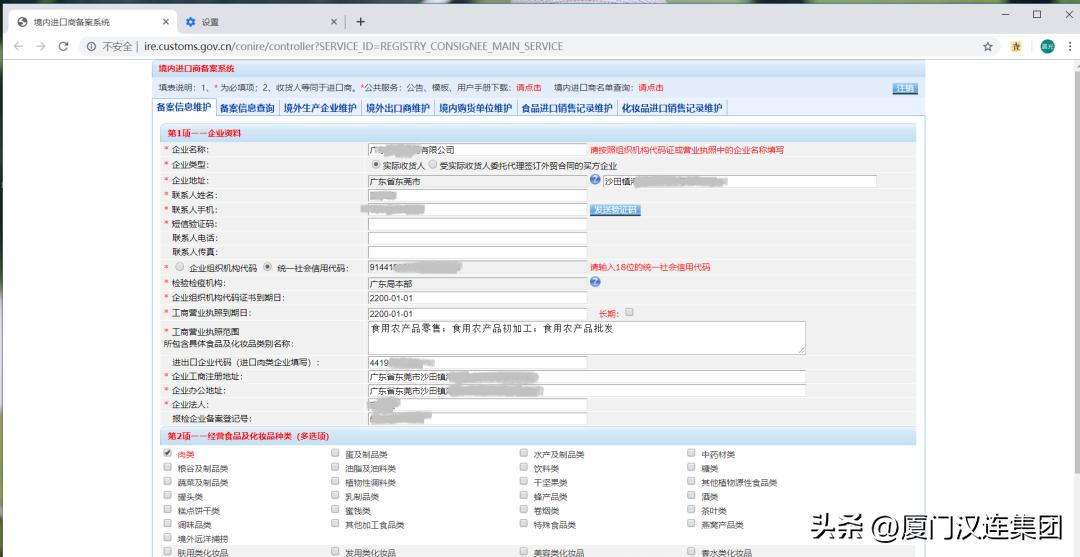Click the 企业工商注册地址 input field
Screen dimensions: 1080x557
(587, 377)
